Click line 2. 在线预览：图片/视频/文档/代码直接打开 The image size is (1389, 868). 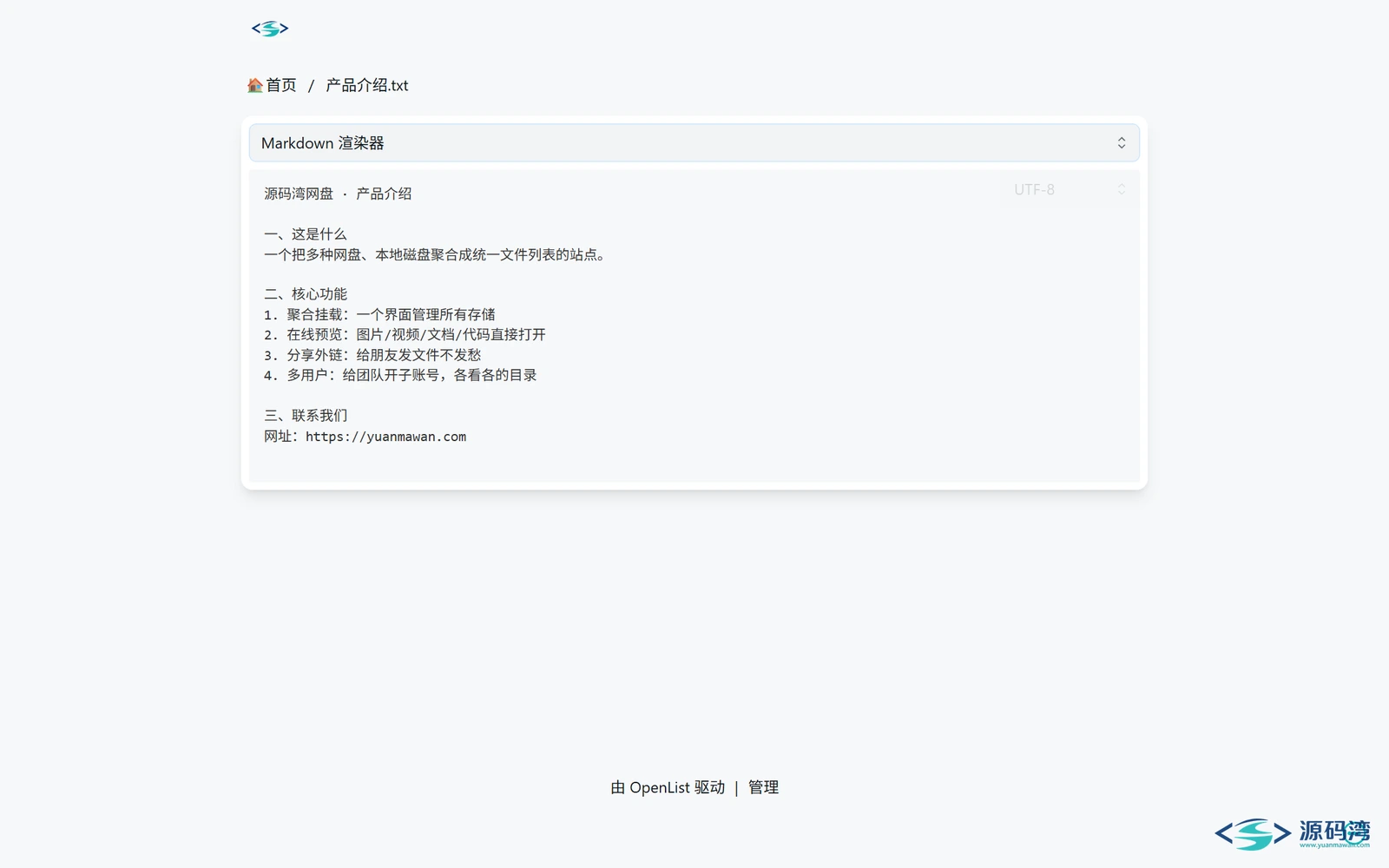(405, 334)
